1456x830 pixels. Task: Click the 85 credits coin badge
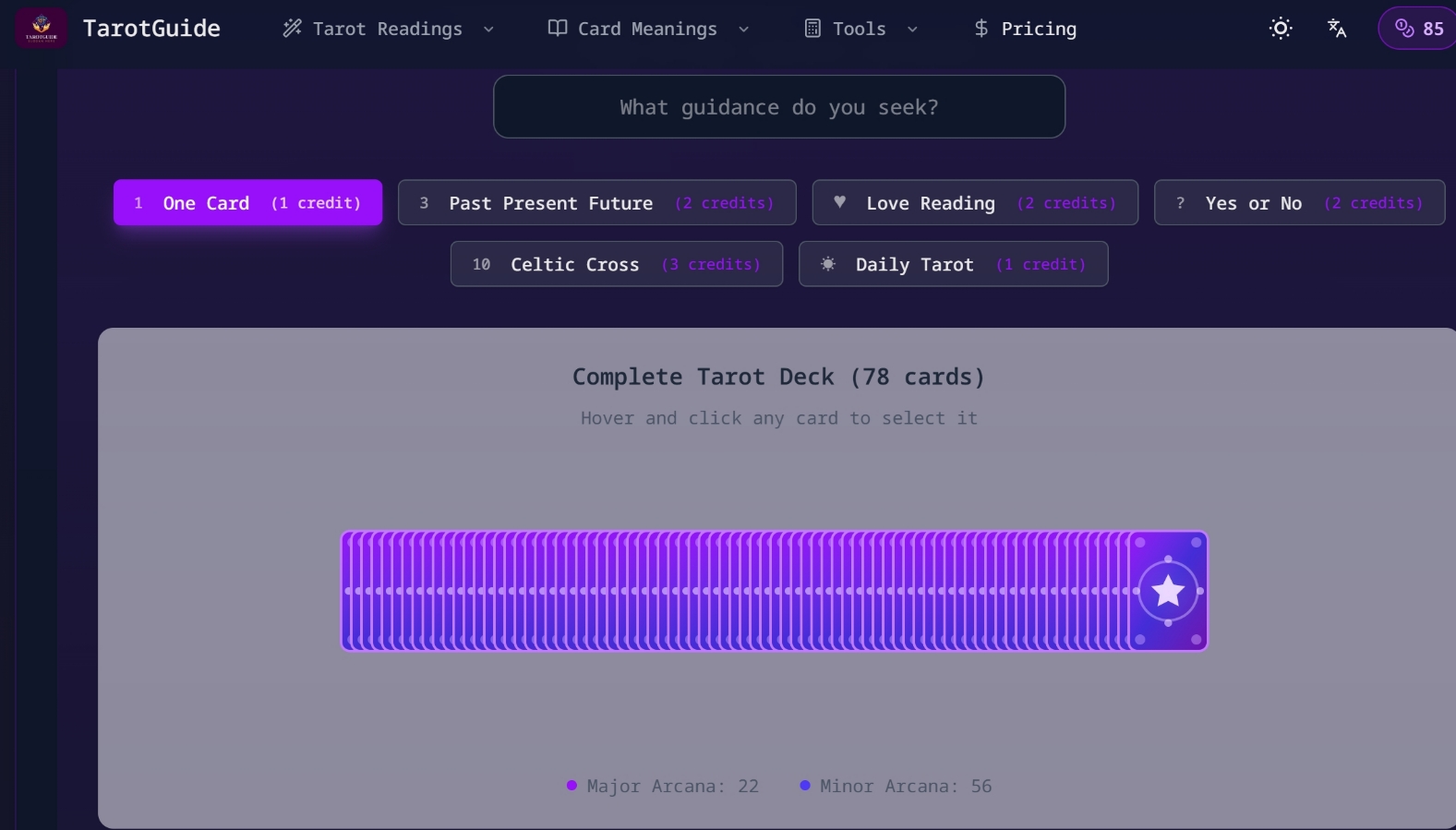(x=1418, y=29)
